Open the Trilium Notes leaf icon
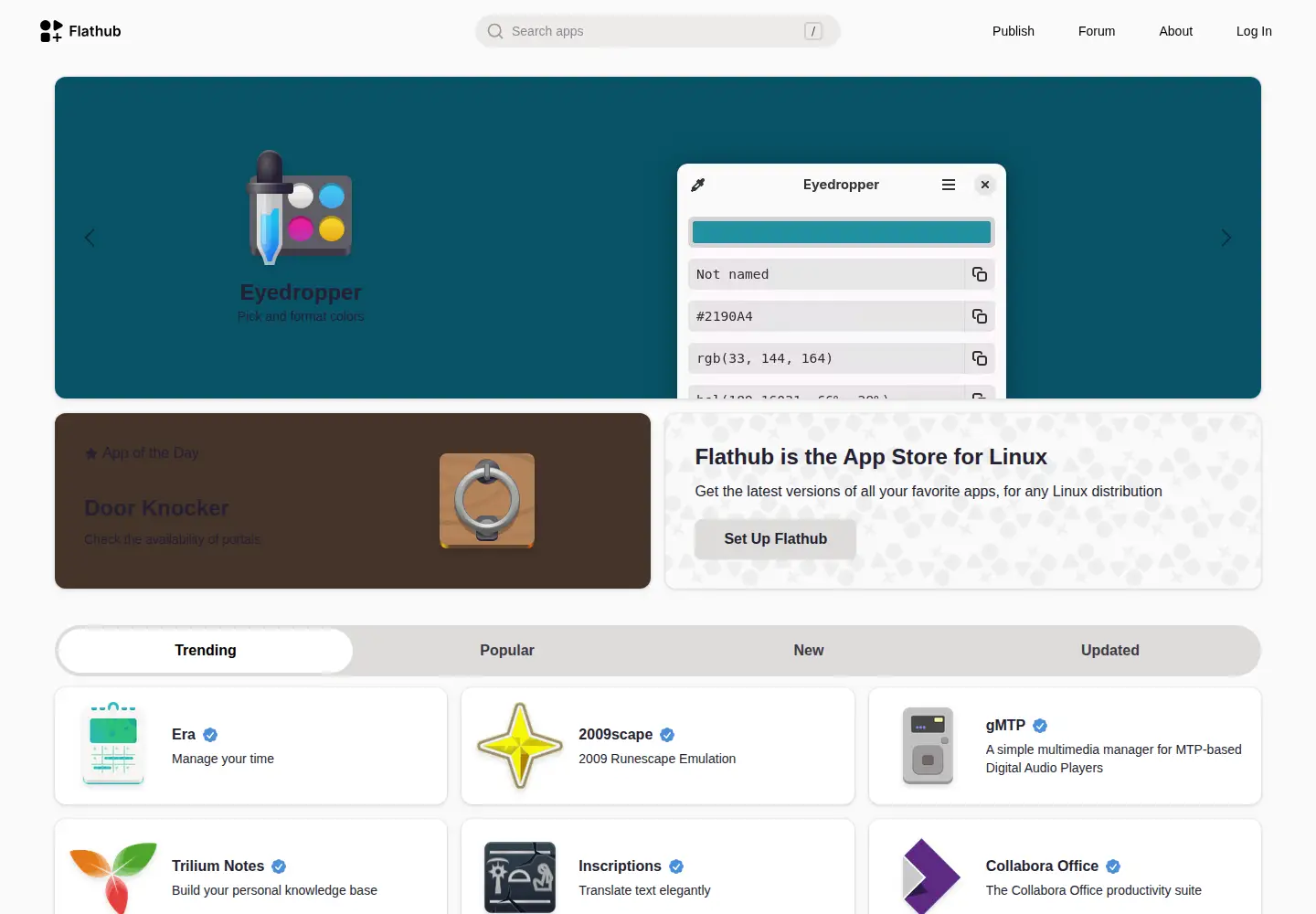Image resolution: width=1316 pixels, height=914 pixels. pyautogui.click(x=113, y=877)
